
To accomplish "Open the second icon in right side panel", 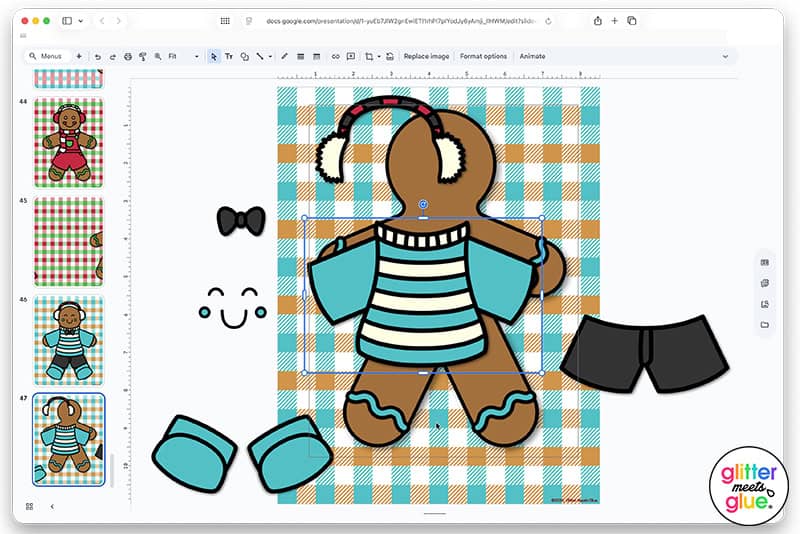I will (764, 283).
